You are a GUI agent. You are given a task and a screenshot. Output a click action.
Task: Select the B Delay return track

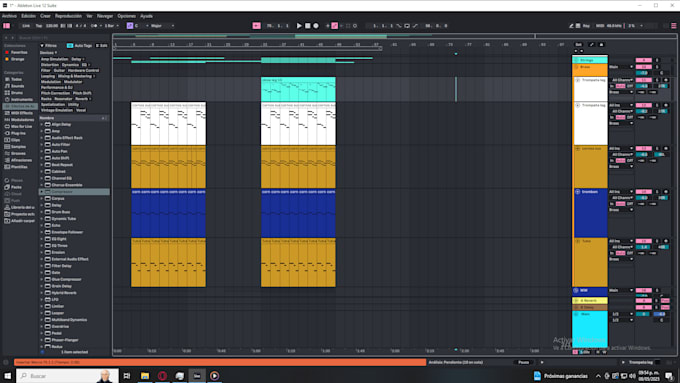[590, 307]
